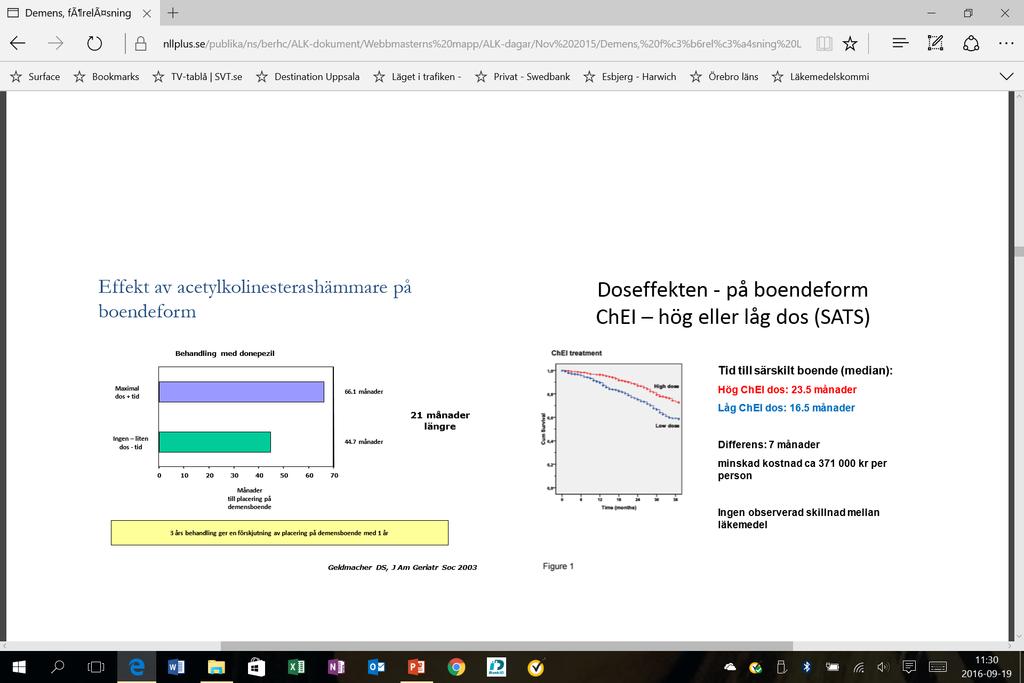Open the Bookmarks favorites folder
Image resolution: width=1024 pixels, height=683 pixels.
(x=106, y=76)
